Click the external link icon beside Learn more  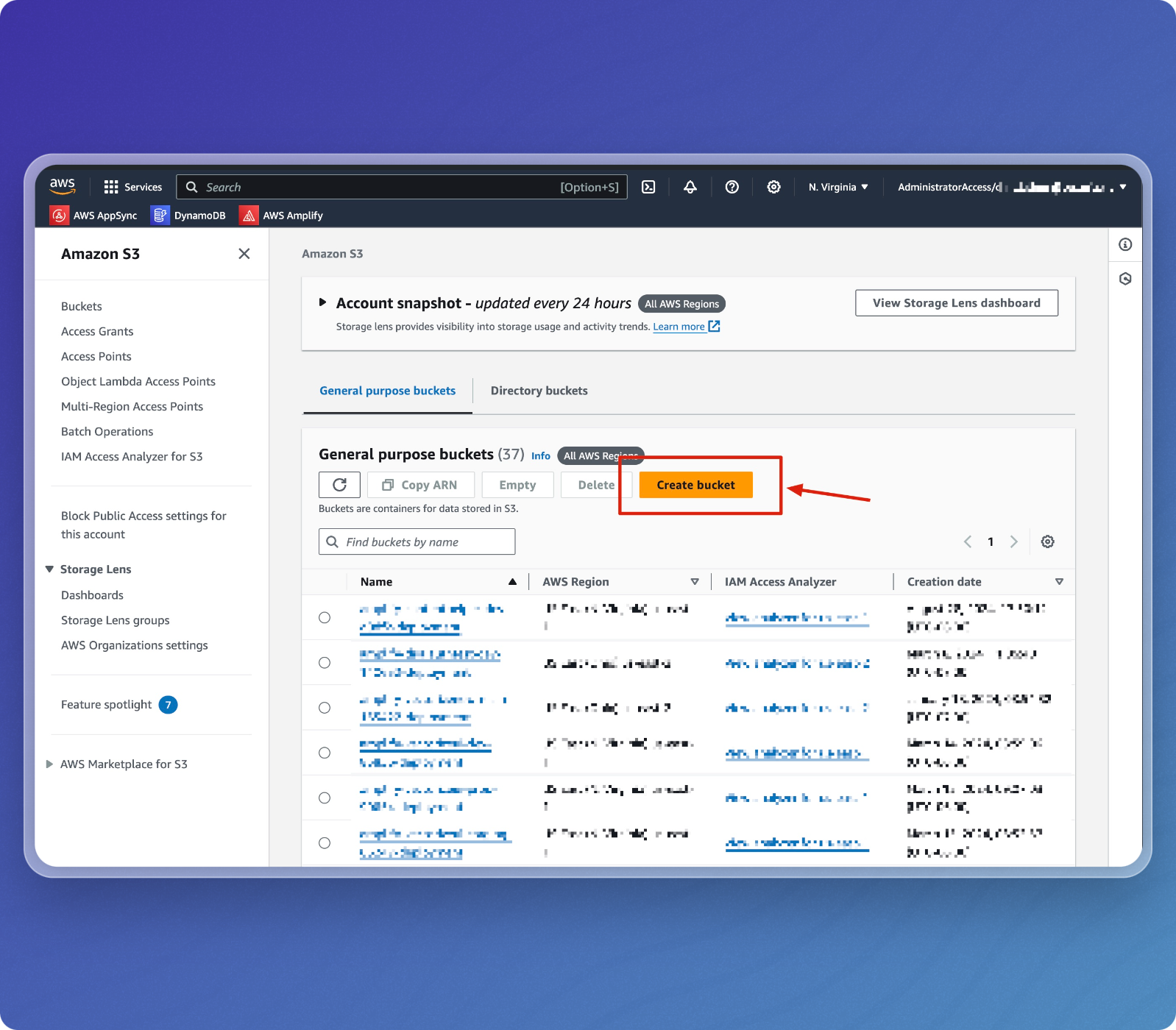(714, 326)
